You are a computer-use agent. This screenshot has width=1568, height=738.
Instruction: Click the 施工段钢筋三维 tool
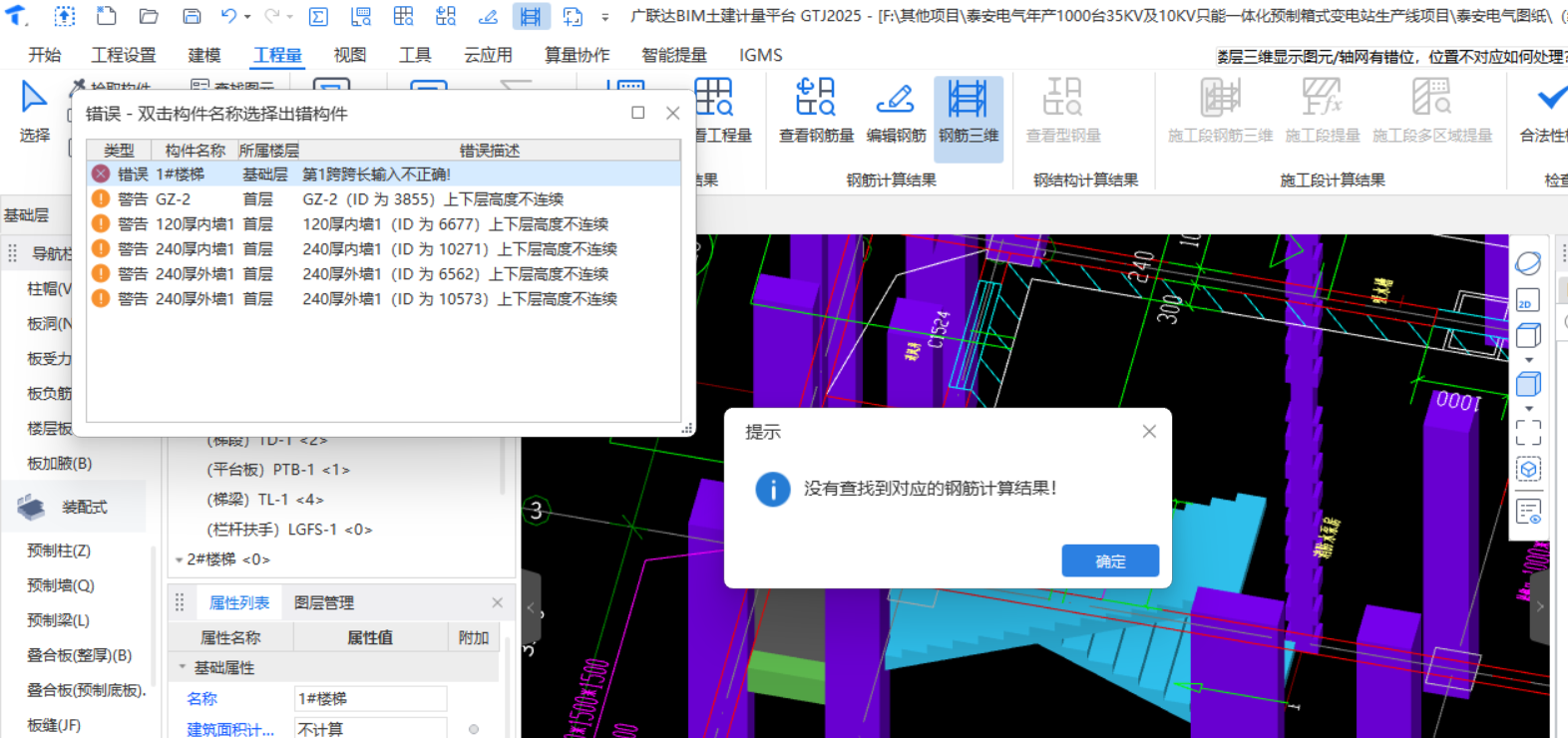click(x=1220, y=112)
